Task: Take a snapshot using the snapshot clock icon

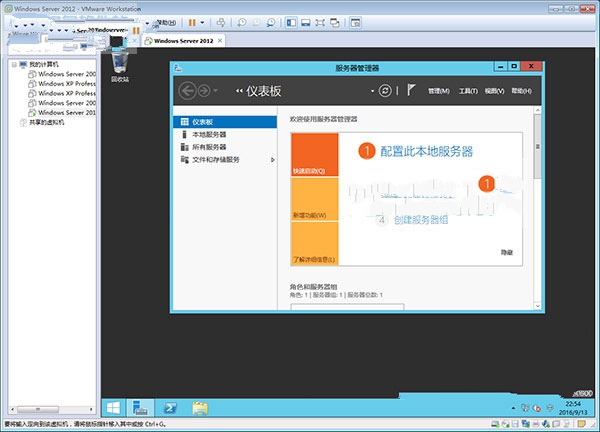Action: pyautogui.click(x=241, y=23)
